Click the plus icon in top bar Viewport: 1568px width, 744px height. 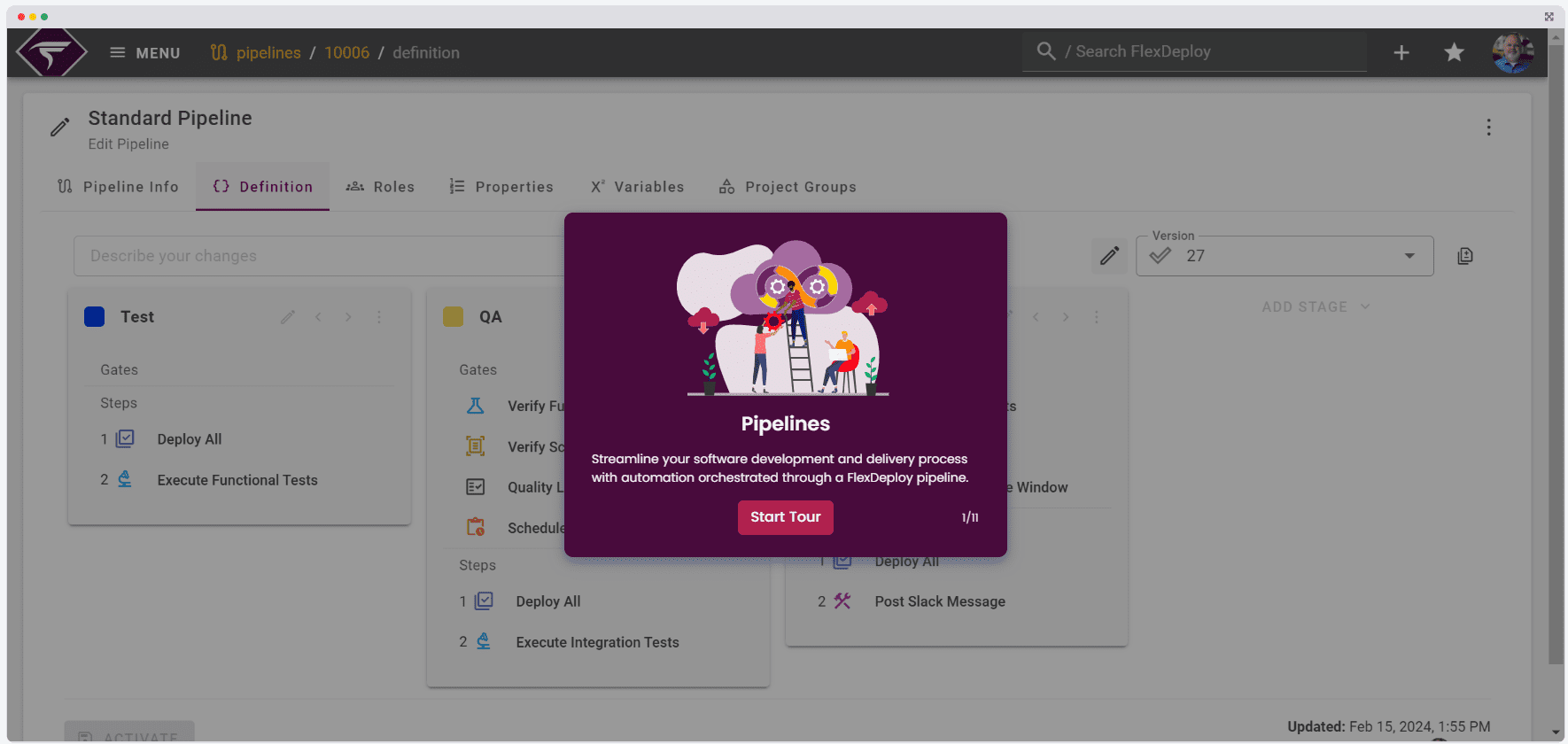pos(1401,53)
